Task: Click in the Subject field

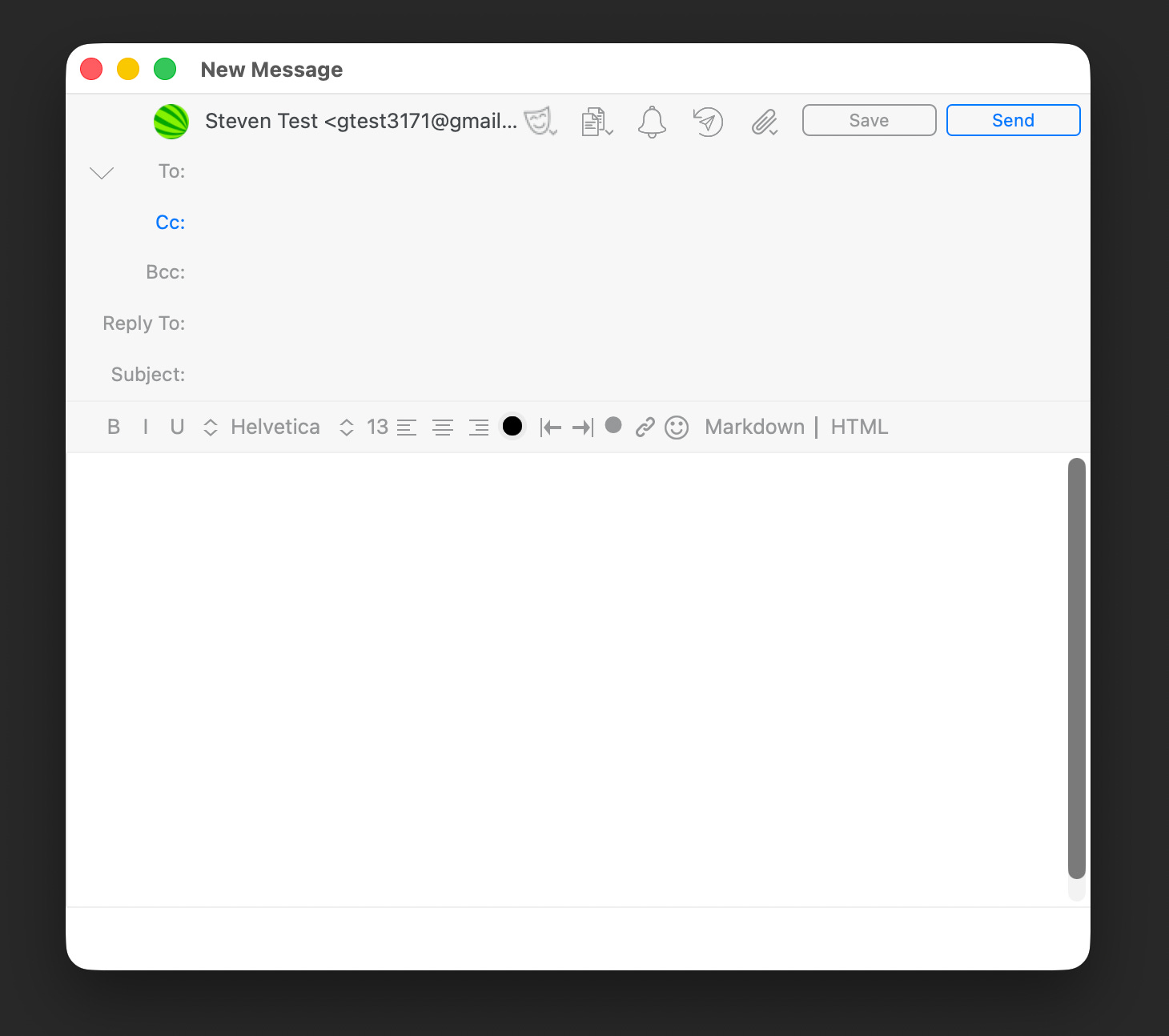Action: tap(637, 375)
